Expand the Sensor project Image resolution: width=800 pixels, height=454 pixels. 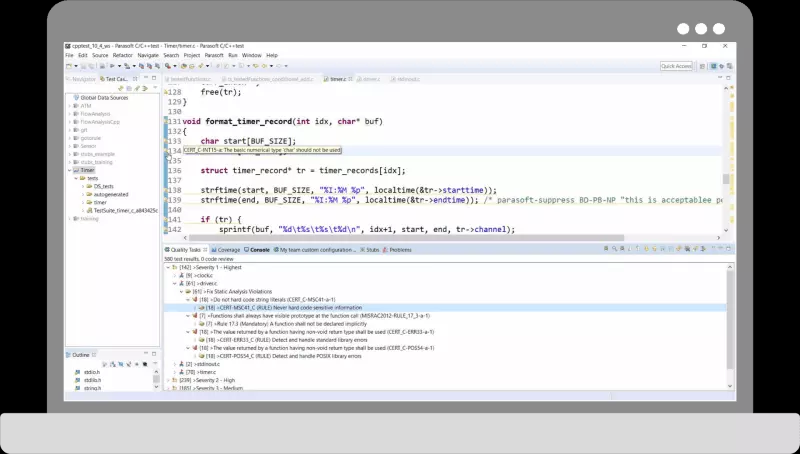[x=70, y=146]
